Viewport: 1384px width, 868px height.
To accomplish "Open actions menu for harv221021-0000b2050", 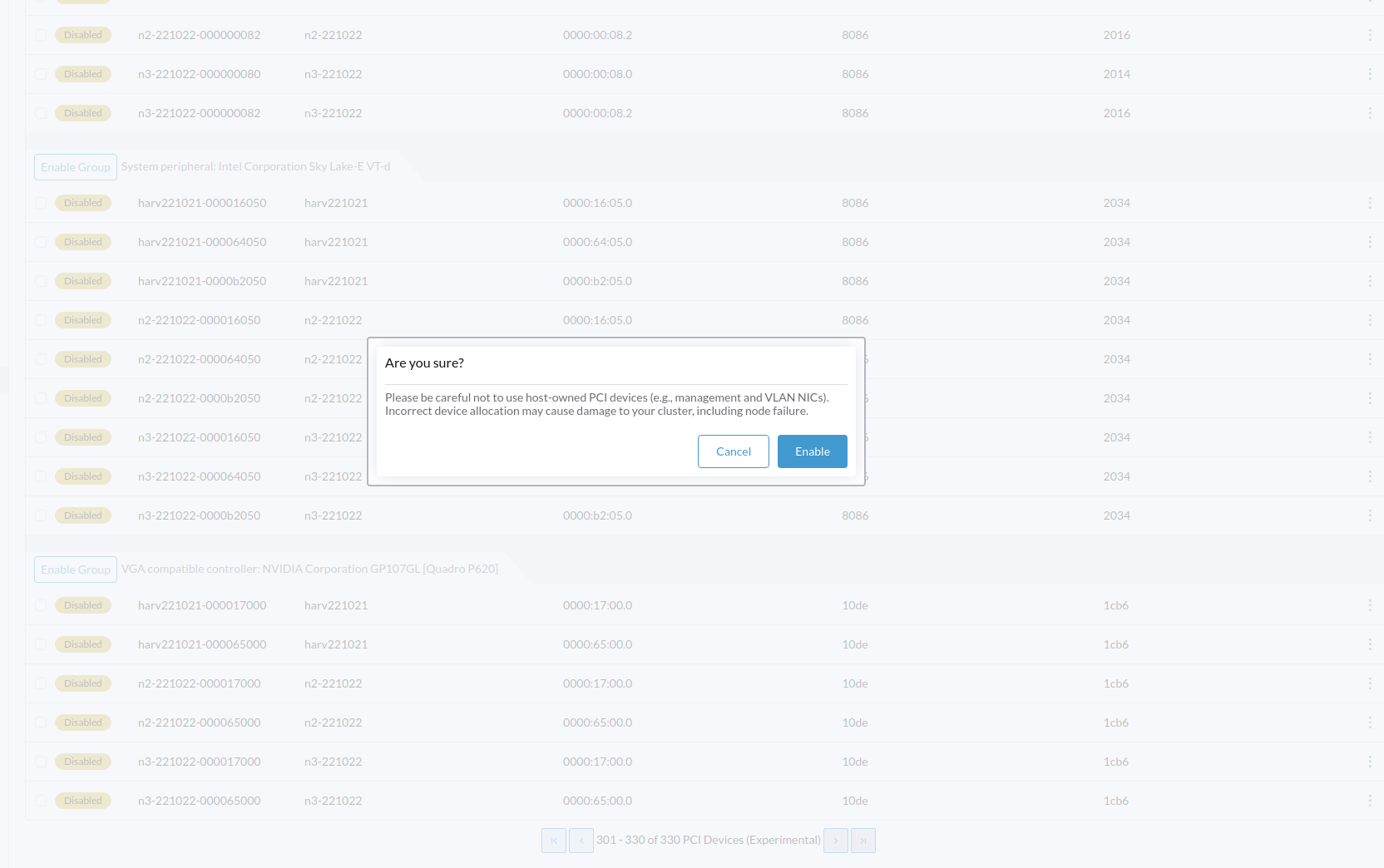I will (1370, 281).
